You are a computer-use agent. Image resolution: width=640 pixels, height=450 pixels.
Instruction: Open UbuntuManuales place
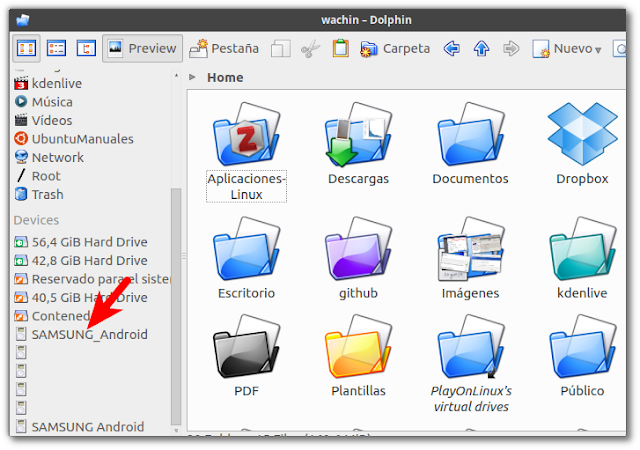(74, 139)
